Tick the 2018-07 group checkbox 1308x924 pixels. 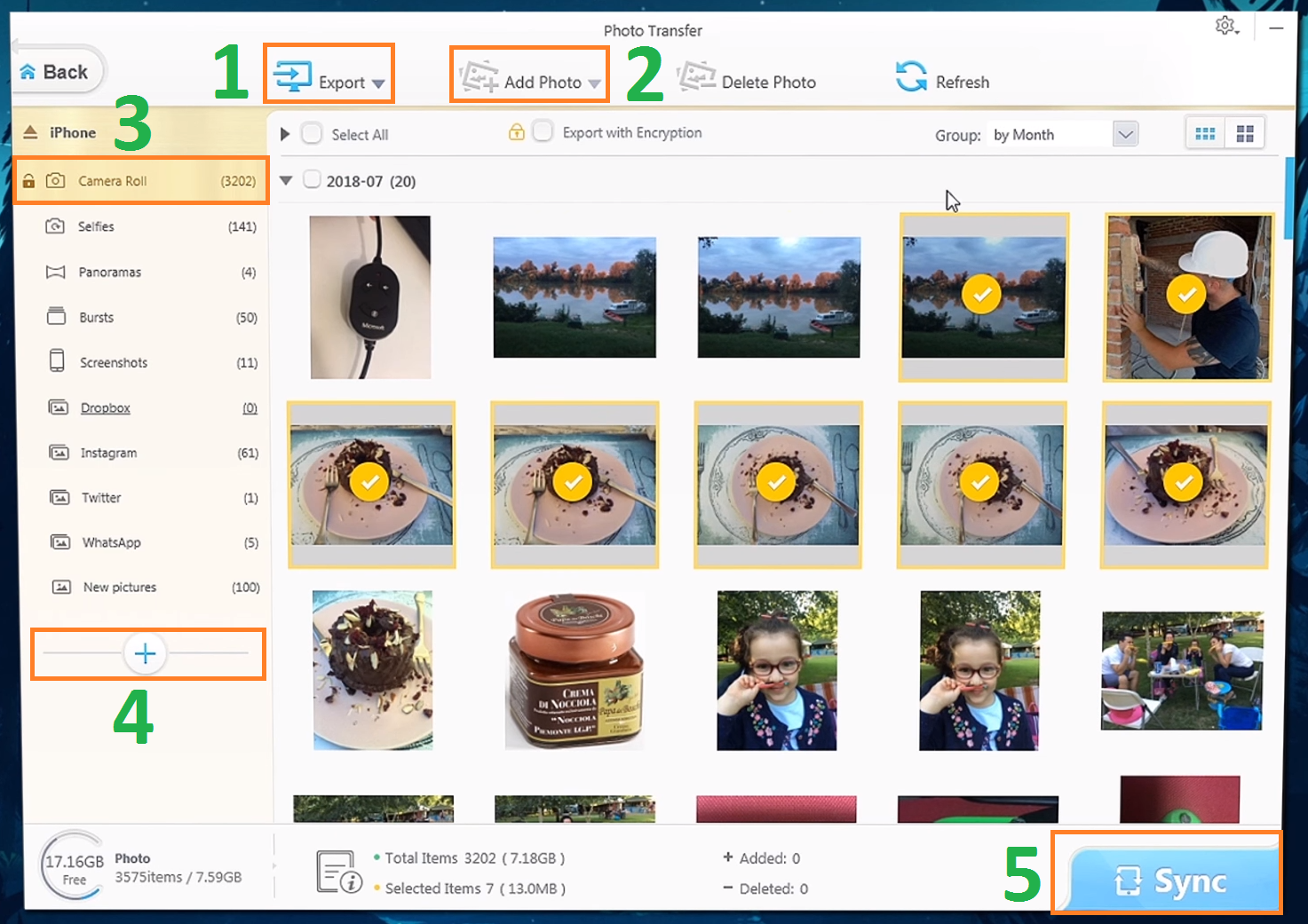tap(312, 180)
